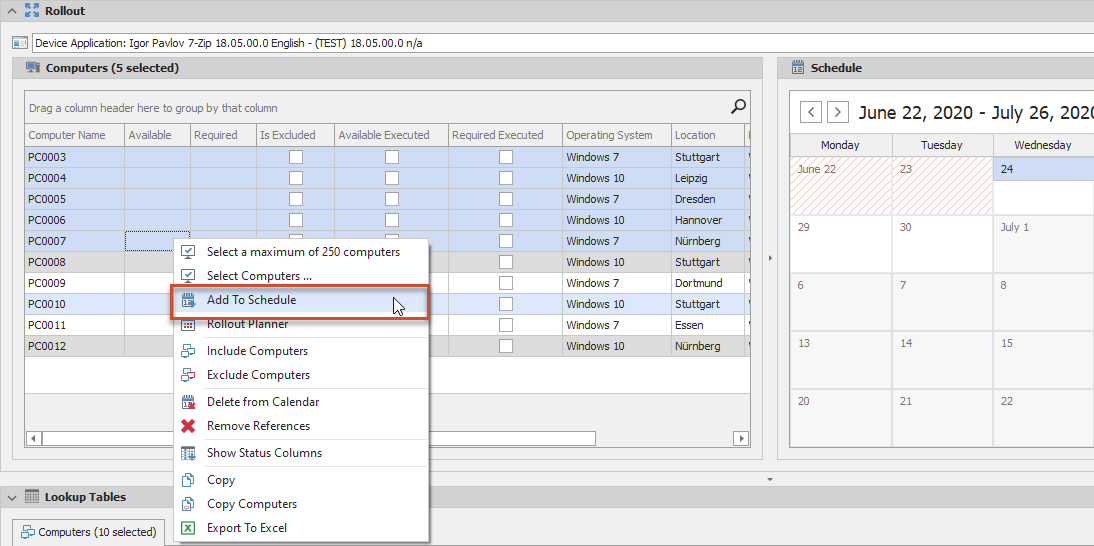
Task: Click Hannover location cell
Action: (x=707, y=220)
